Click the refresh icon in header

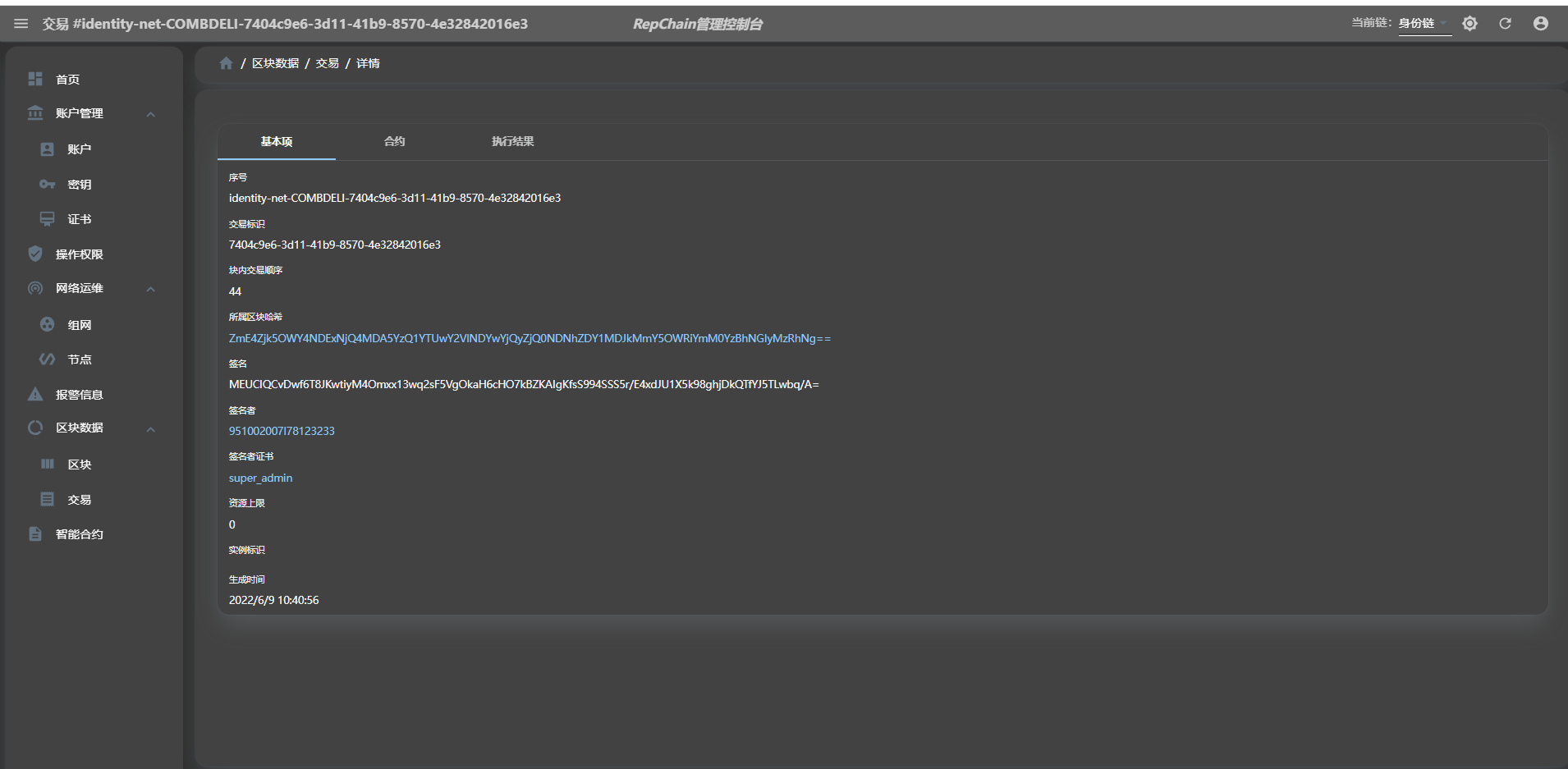(1505, 24)
